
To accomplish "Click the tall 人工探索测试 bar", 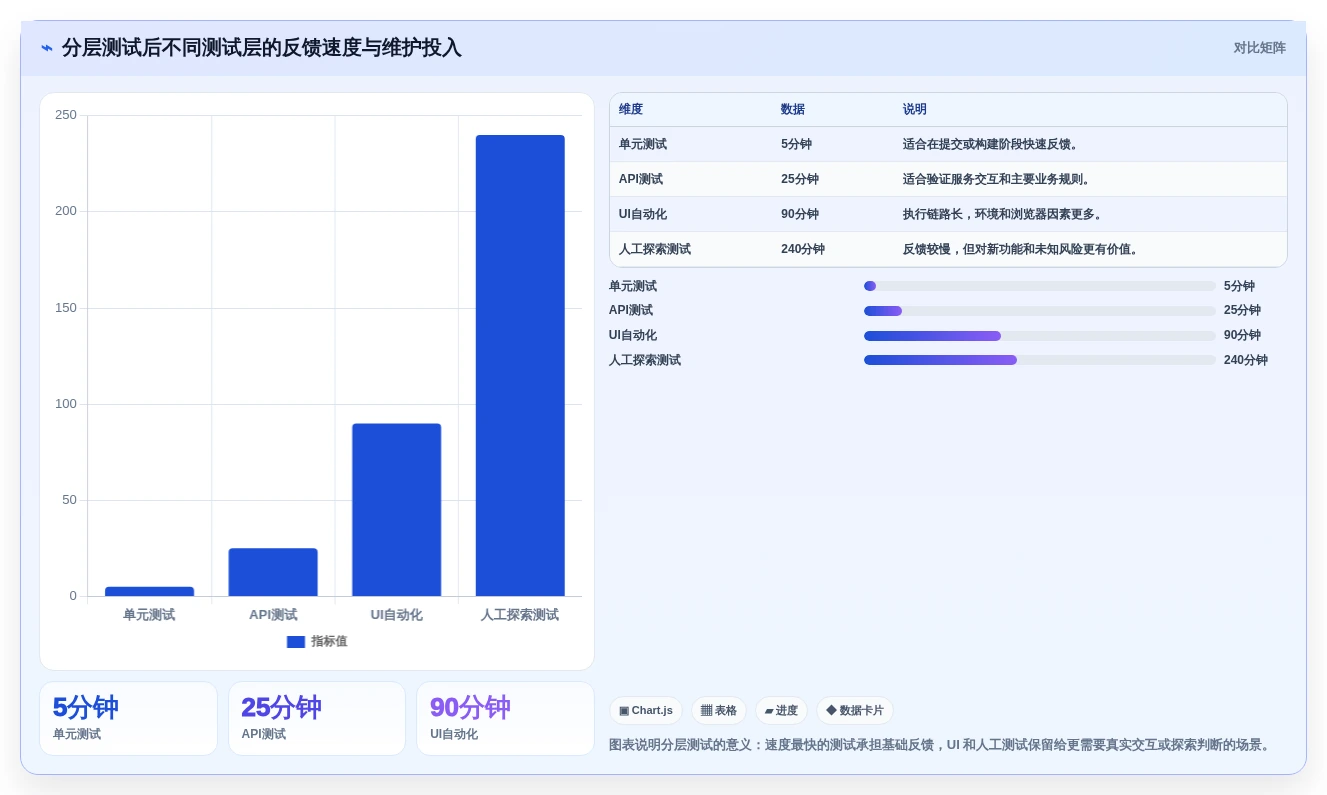I will pyautogui.click(x=520, y=366).
